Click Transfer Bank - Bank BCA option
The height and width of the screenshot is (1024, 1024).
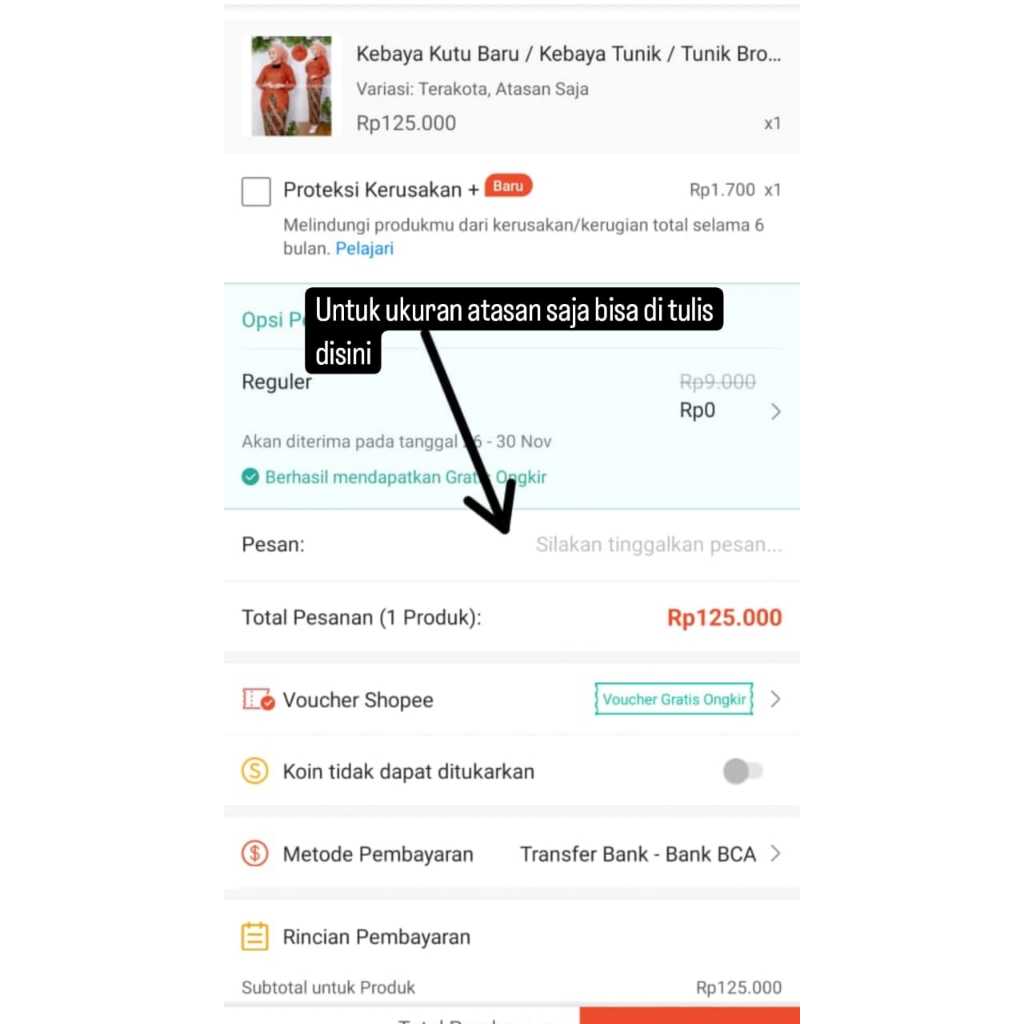637,854
